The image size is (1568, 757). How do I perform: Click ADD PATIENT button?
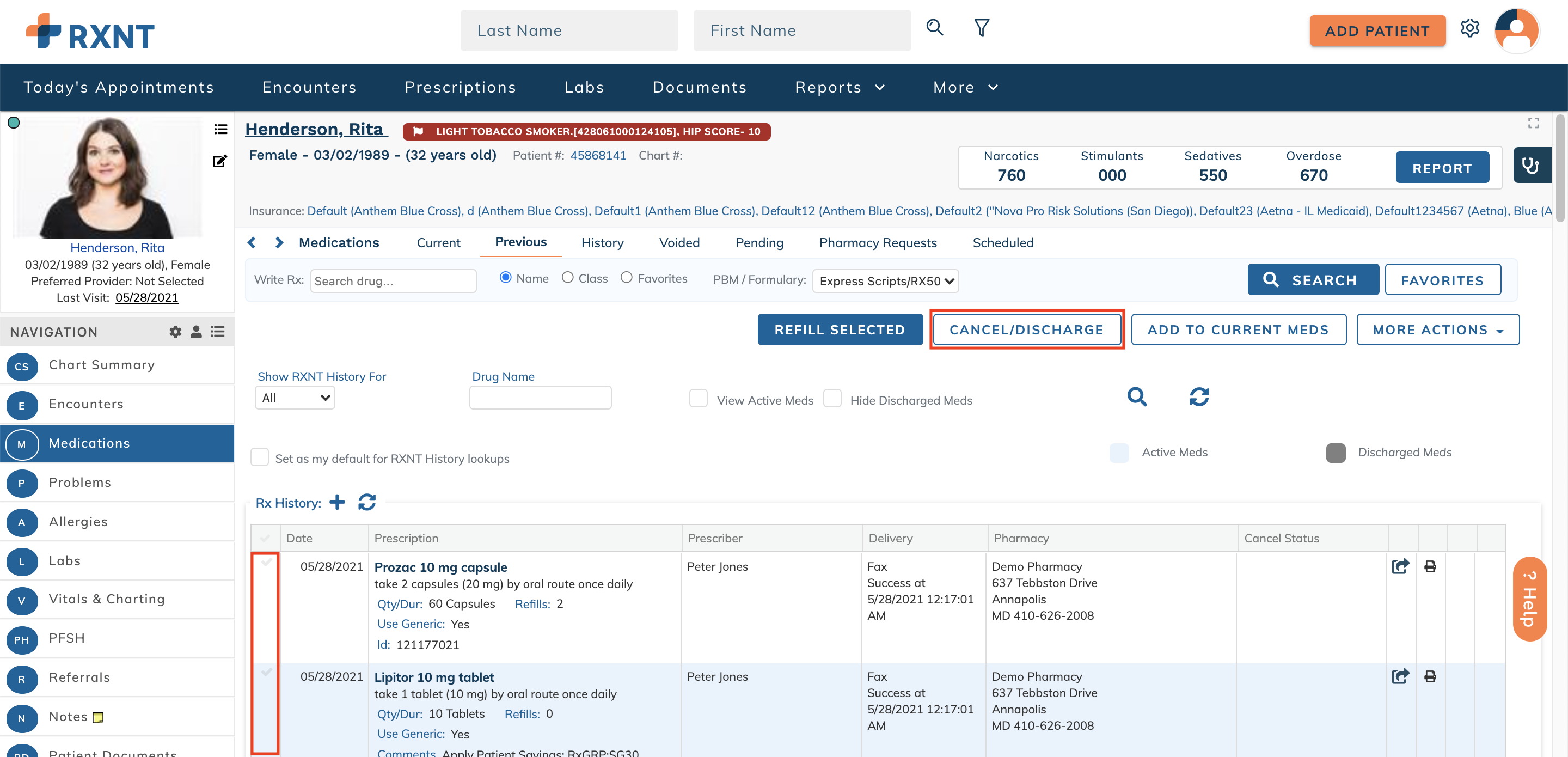click(x=1377, y=30)
